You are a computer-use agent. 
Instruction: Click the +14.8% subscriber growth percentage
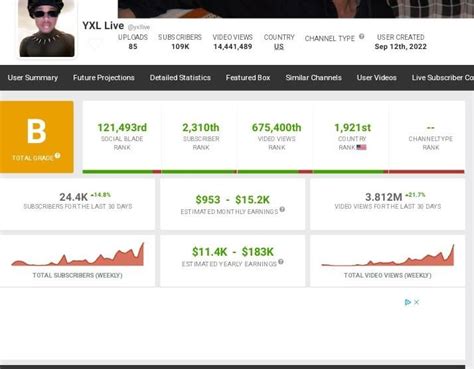coord(101,195)
